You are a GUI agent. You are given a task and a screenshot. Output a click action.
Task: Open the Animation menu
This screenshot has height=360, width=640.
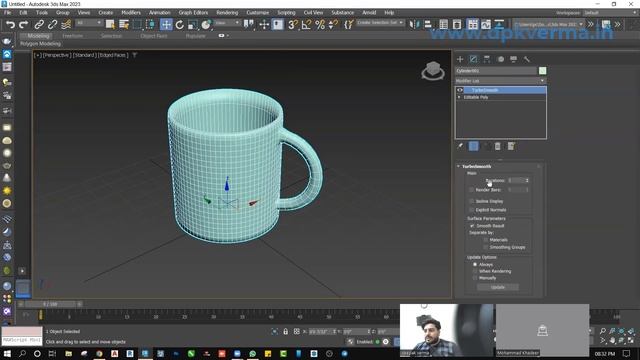tap(160, 13)
